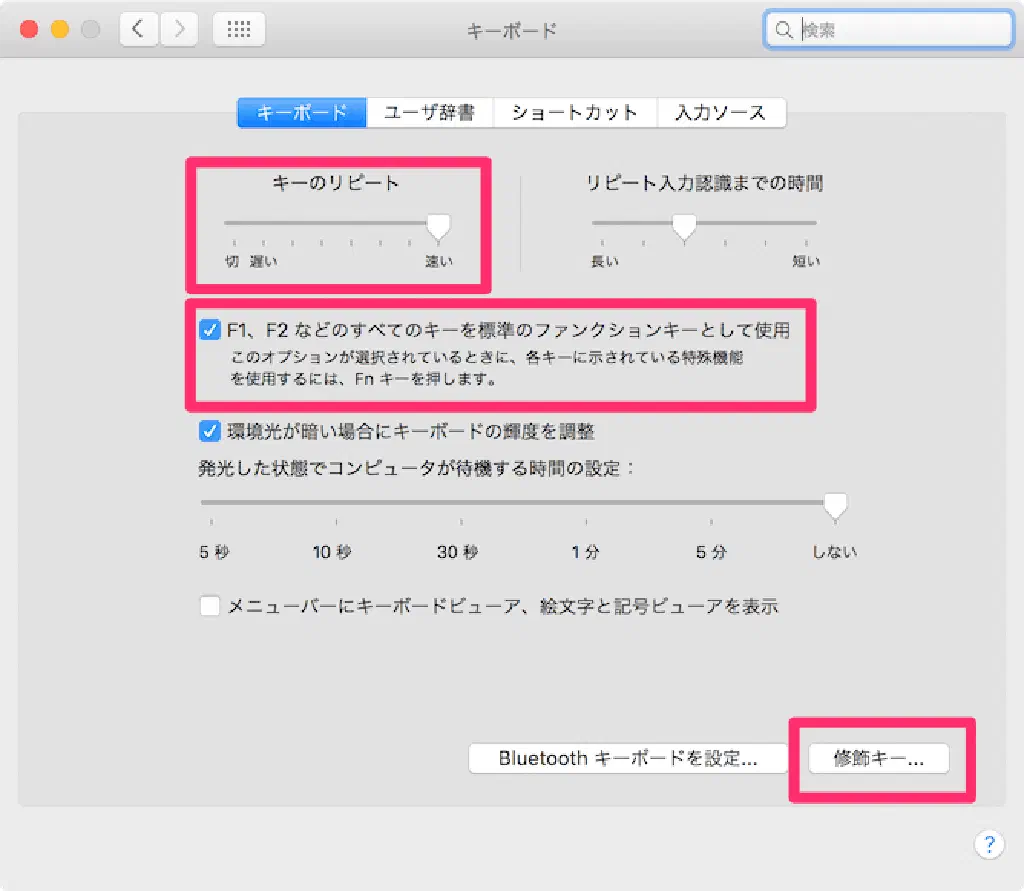Open the ショートカット tab

(x=574, y=113)
